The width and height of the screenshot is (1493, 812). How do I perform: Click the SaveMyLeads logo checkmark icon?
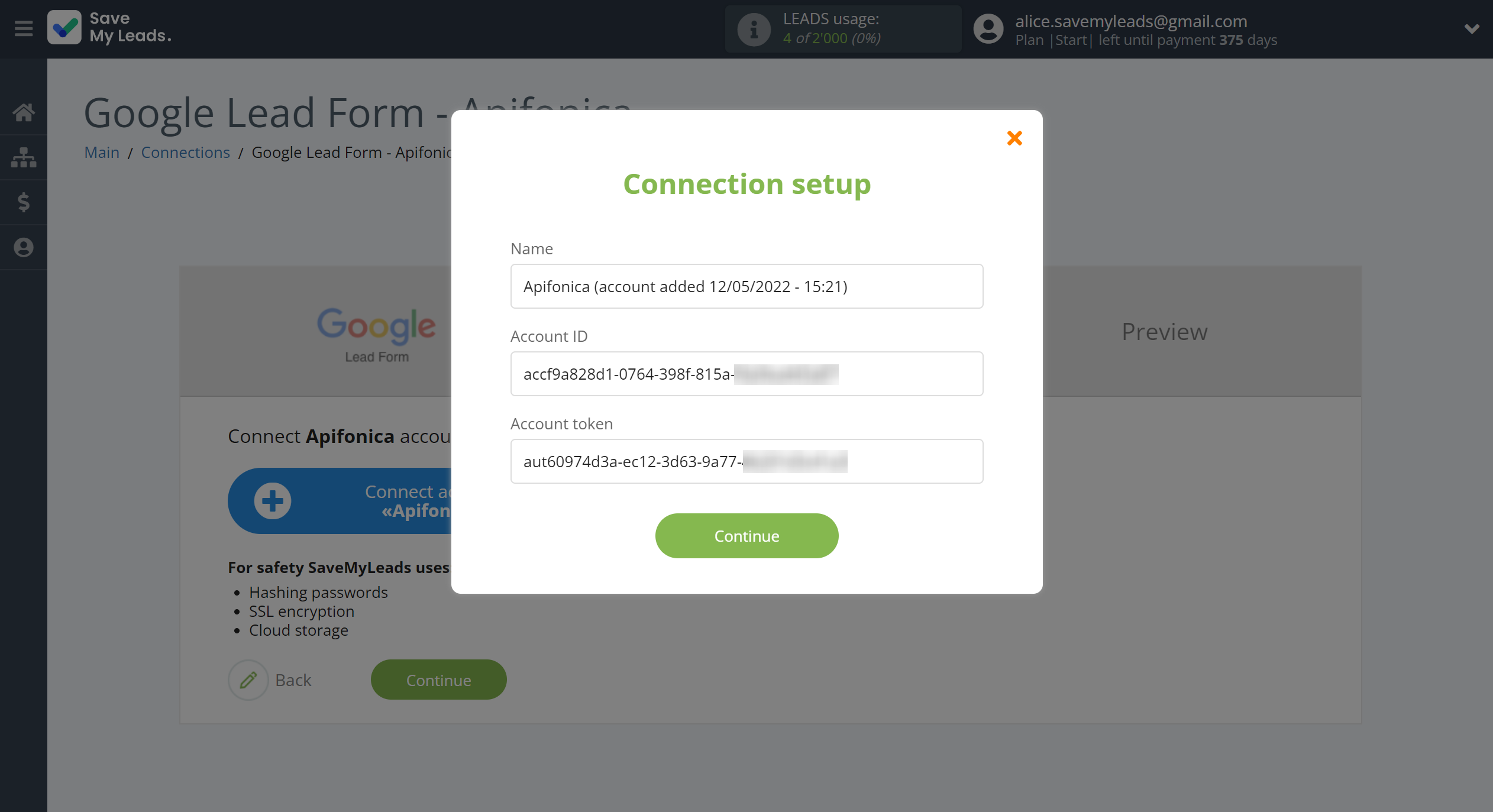click(66, 28)
